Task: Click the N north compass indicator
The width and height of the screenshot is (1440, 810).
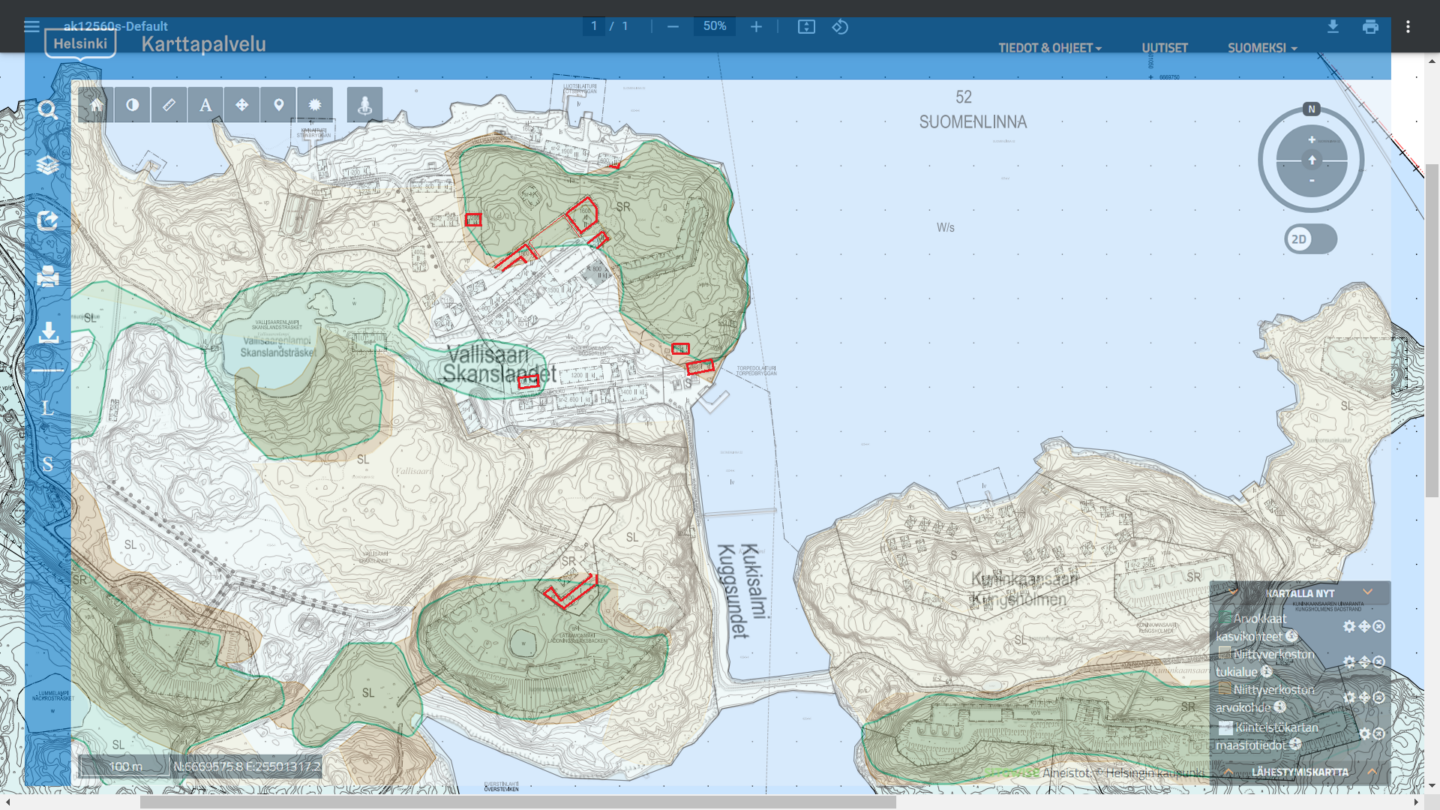Action: pos(1311,109)
